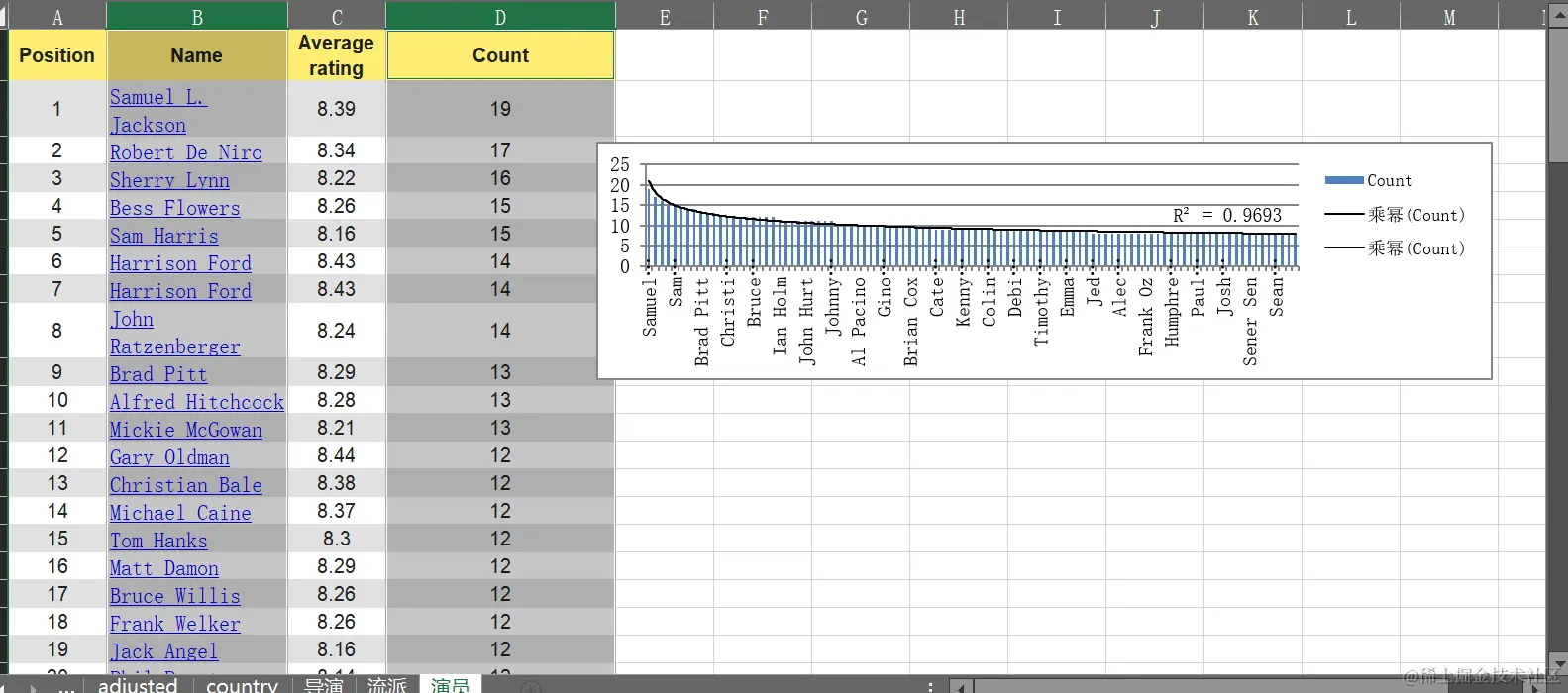Screen dimensions: 1568x693
Task: Show hidden sheet tabs via ellipsis
Action: (65, 686)
